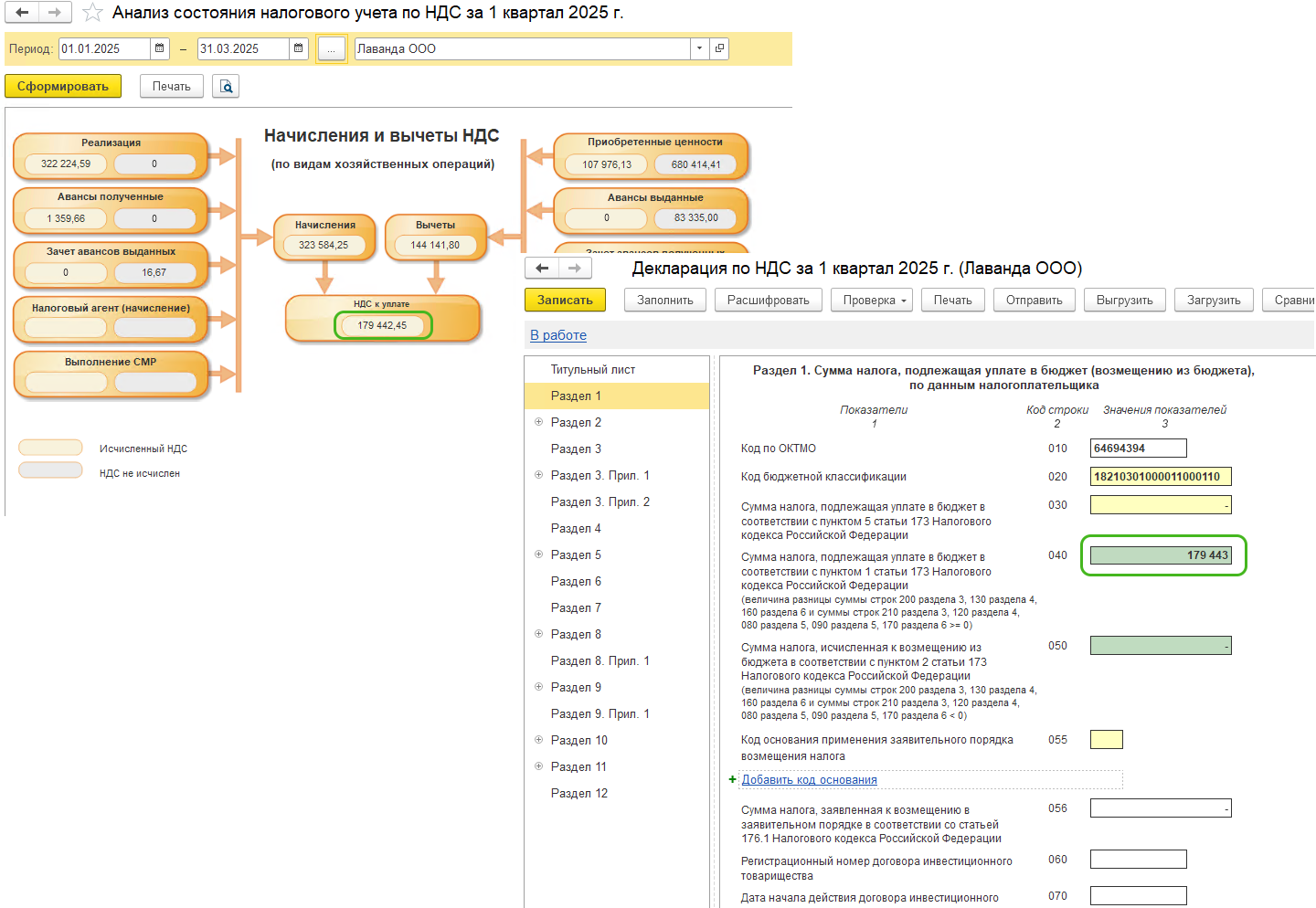Click the НДС к уплате value 179 442,45

pos(383,326)
